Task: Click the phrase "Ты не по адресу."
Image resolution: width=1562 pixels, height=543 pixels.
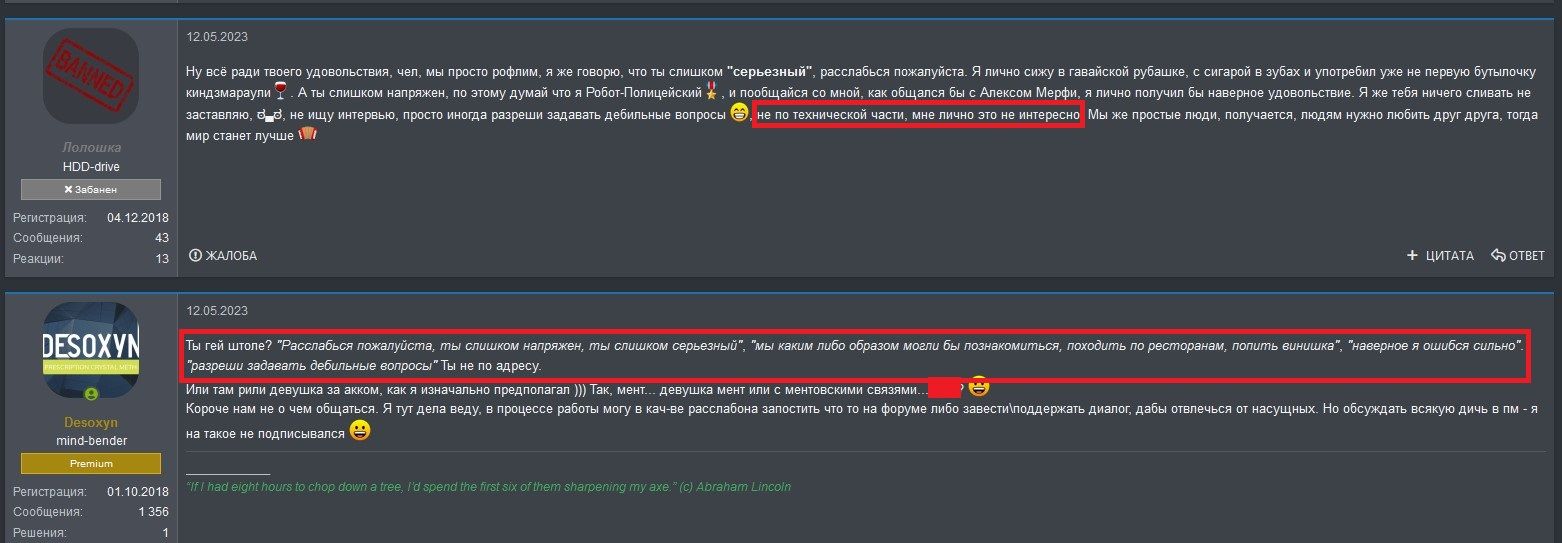Action: pyautogui.click(x=491, y=366)
